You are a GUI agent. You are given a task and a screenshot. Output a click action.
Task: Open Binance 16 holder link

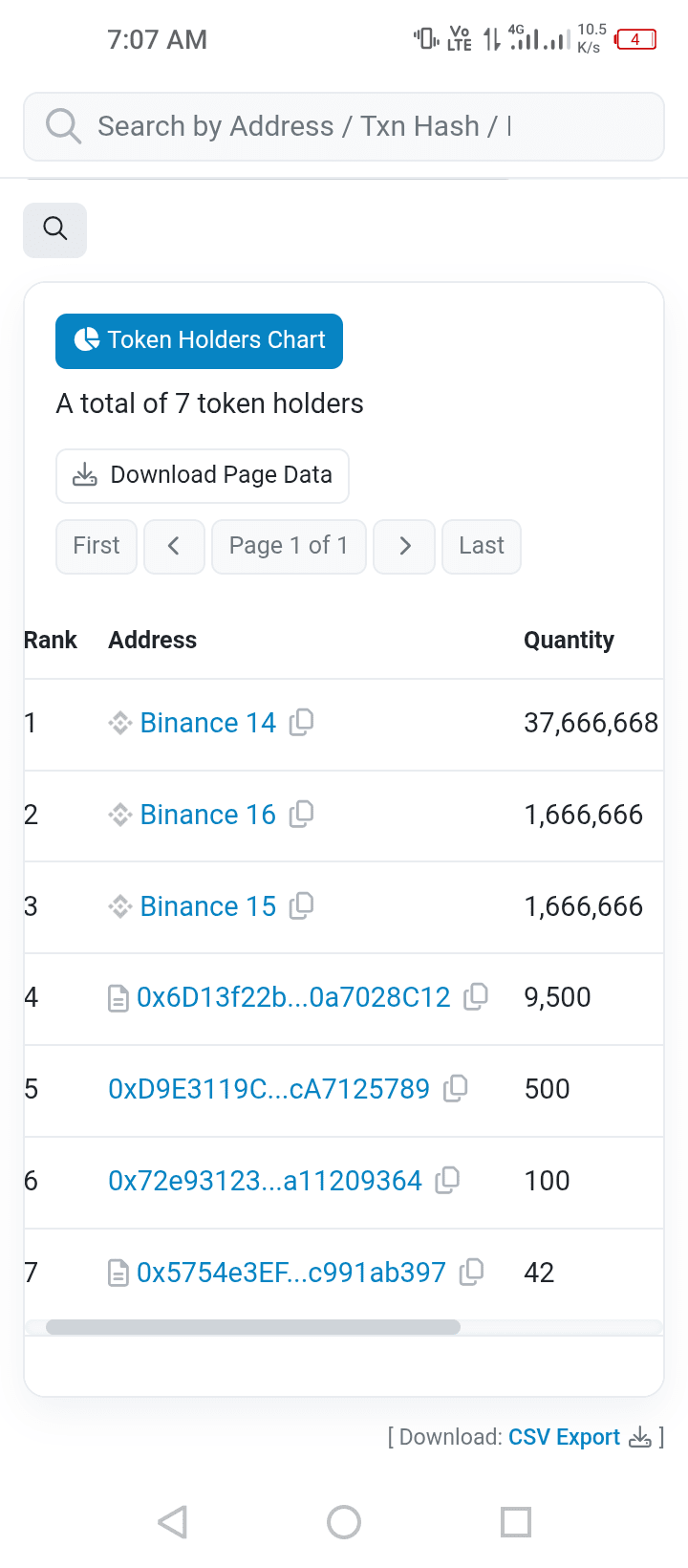(x=207, y=815)
